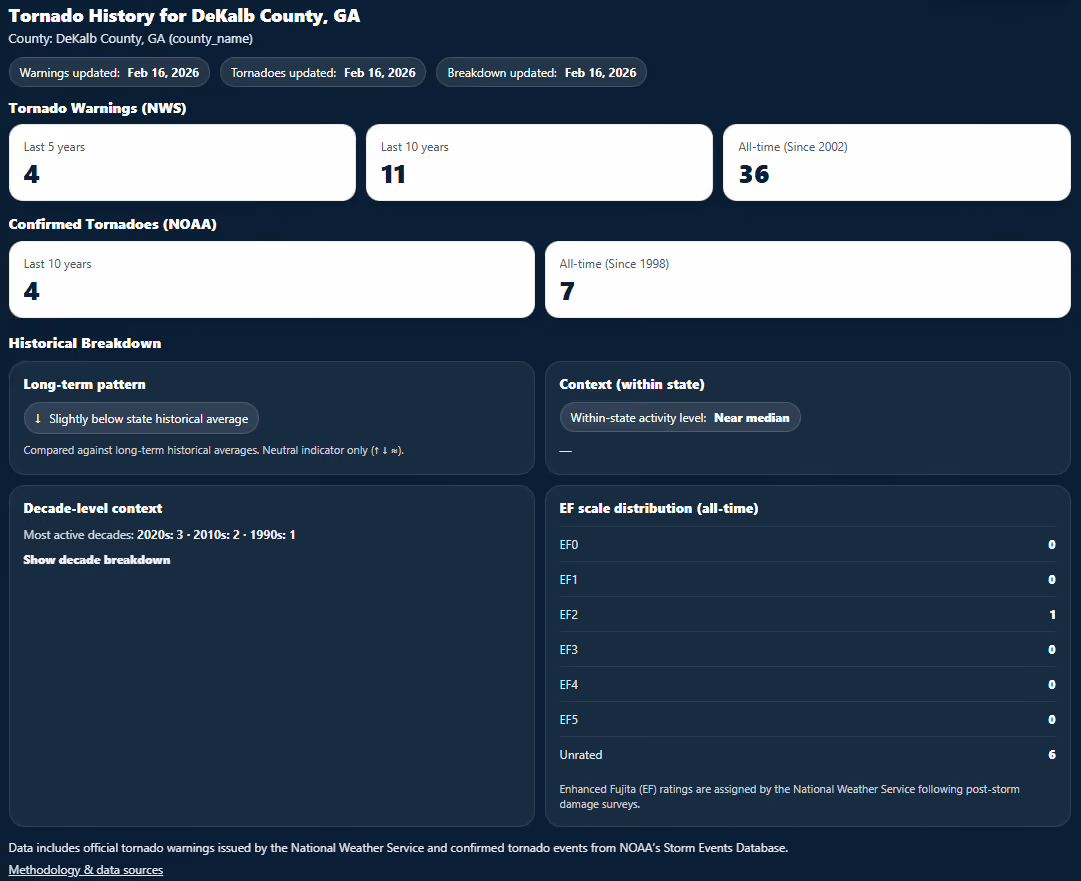Click the 36 all-time warnings value

tap(754, 174)
